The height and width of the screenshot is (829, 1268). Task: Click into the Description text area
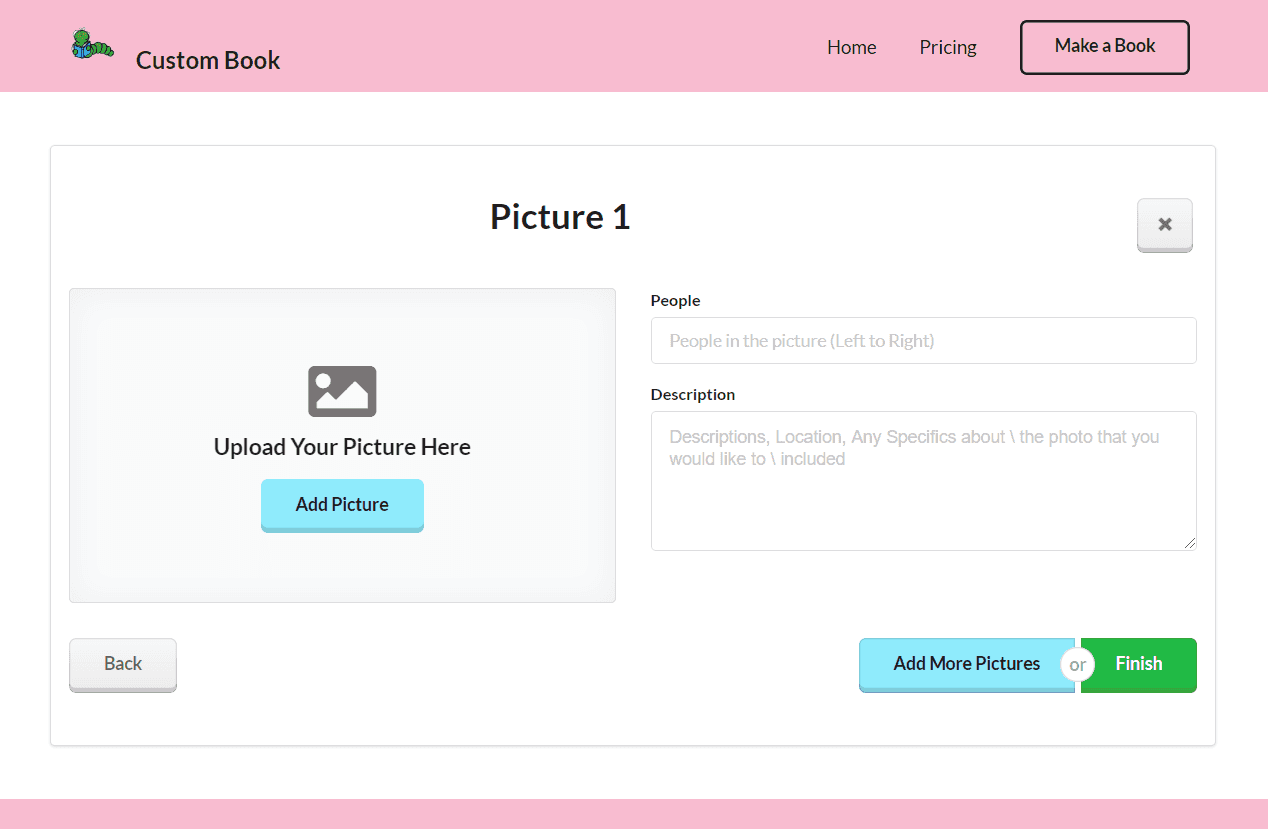tap(922, 490)
